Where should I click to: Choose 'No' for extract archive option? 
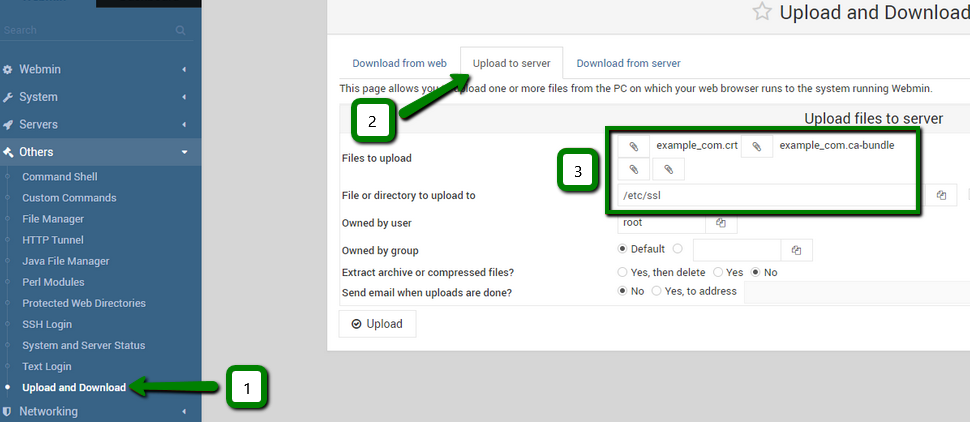(x=755, y=272)
